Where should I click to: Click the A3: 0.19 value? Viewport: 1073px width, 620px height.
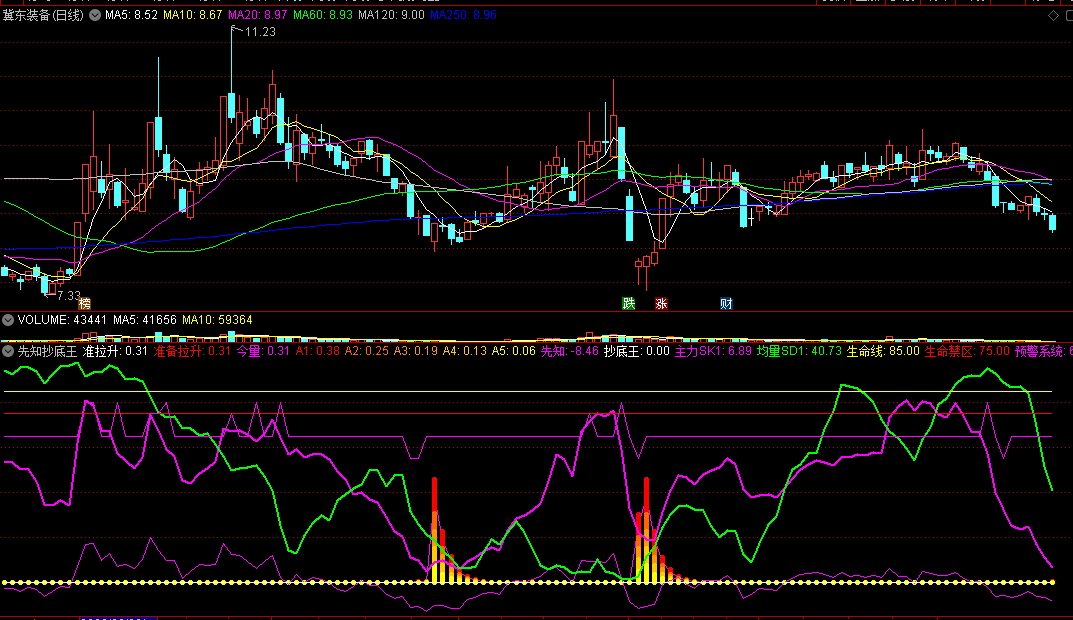click(x=416, y=351)
